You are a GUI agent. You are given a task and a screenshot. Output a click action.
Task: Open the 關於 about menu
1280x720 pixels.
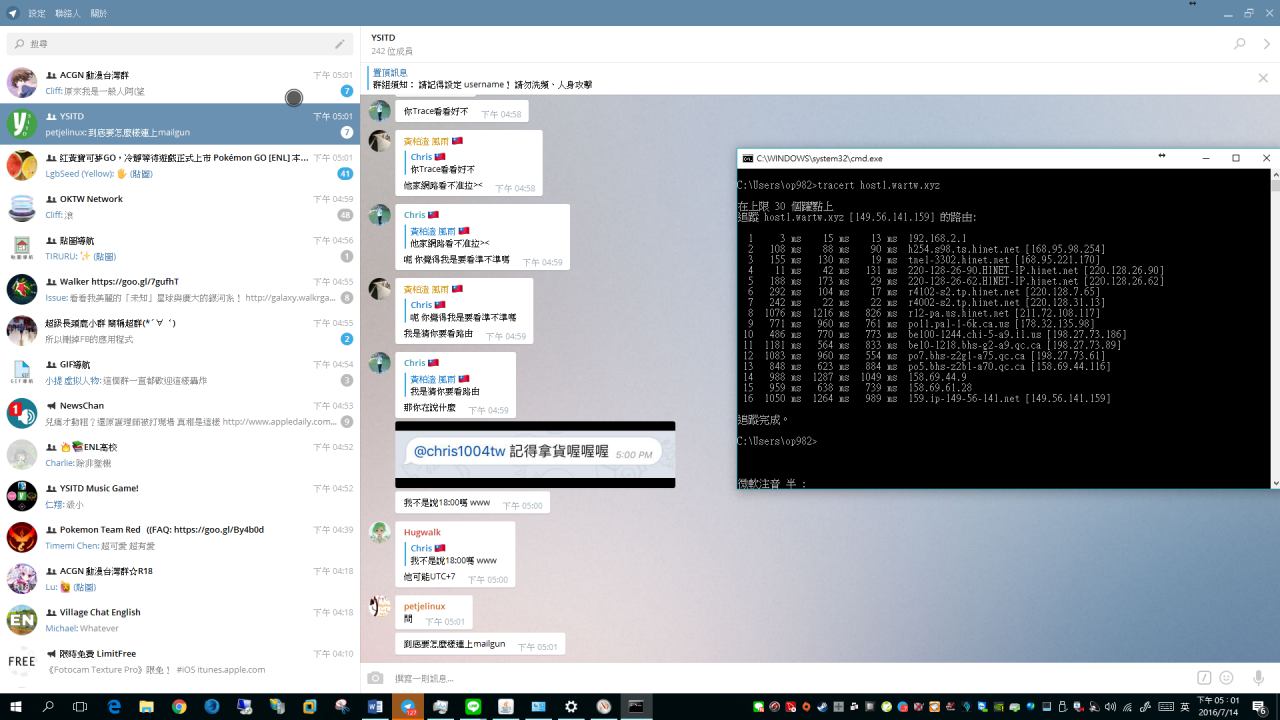99,13
